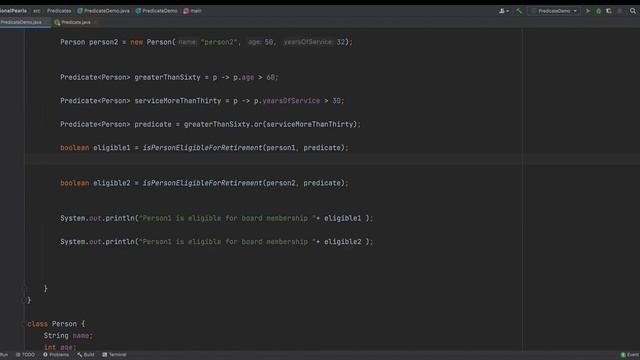Open the Run tool window
This screenshot has width=640, height=360.
[4, 355]
